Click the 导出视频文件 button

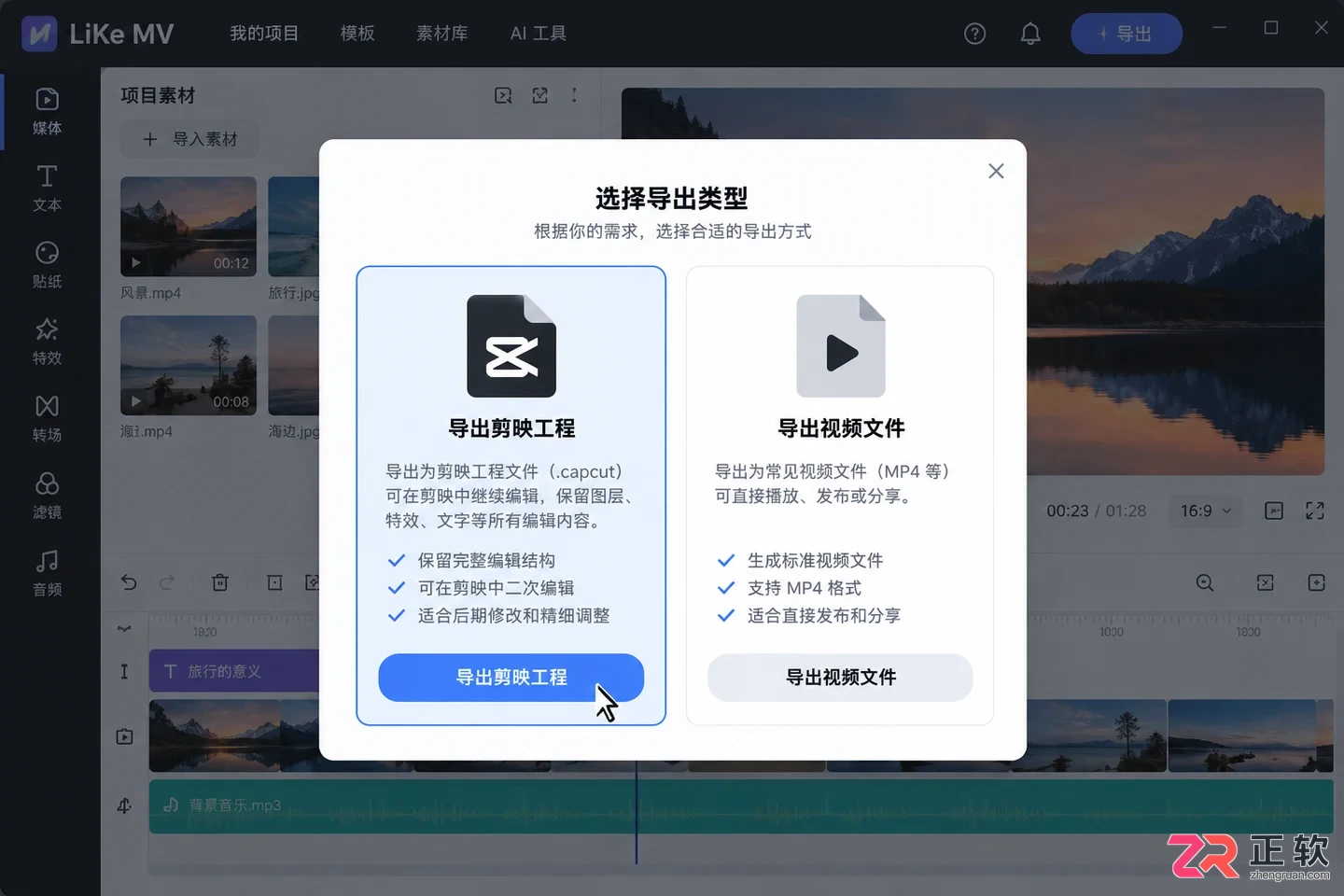[x=840, y=678]
